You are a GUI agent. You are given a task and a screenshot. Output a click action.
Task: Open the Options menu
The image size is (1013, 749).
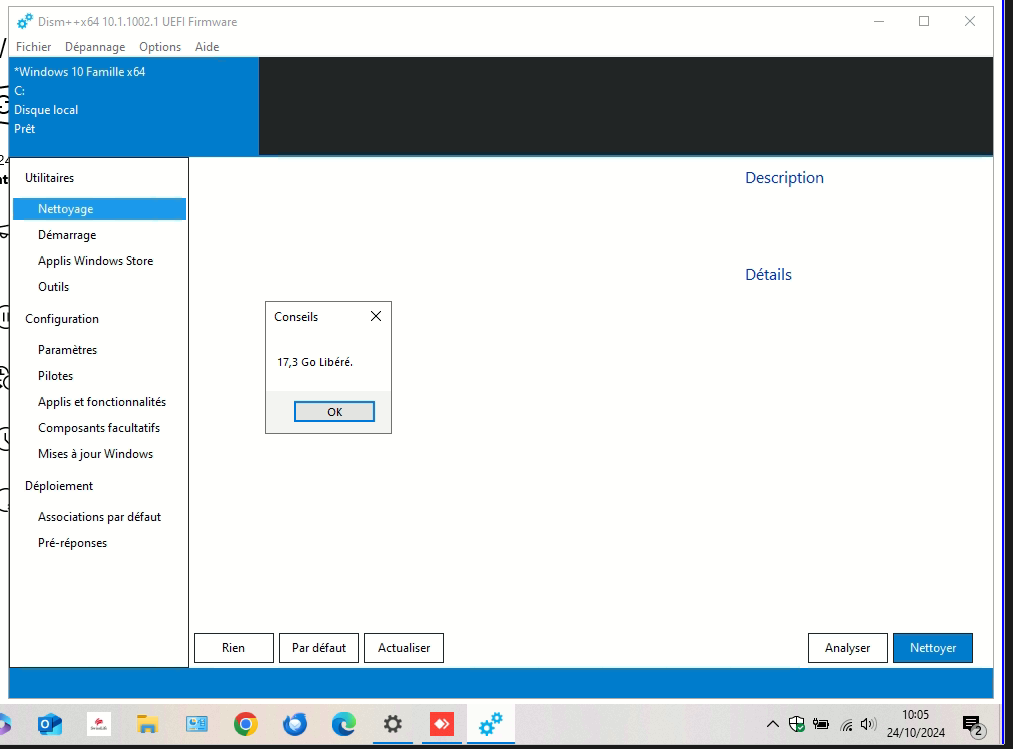160,47
